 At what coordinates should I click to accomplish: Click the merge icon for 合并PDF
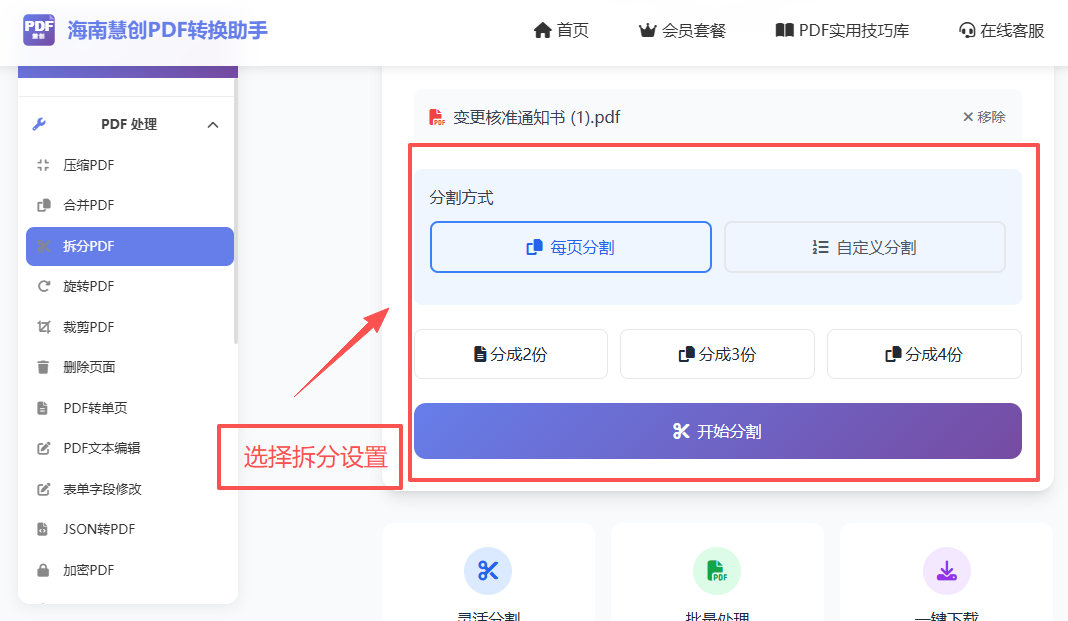(44, 205)
